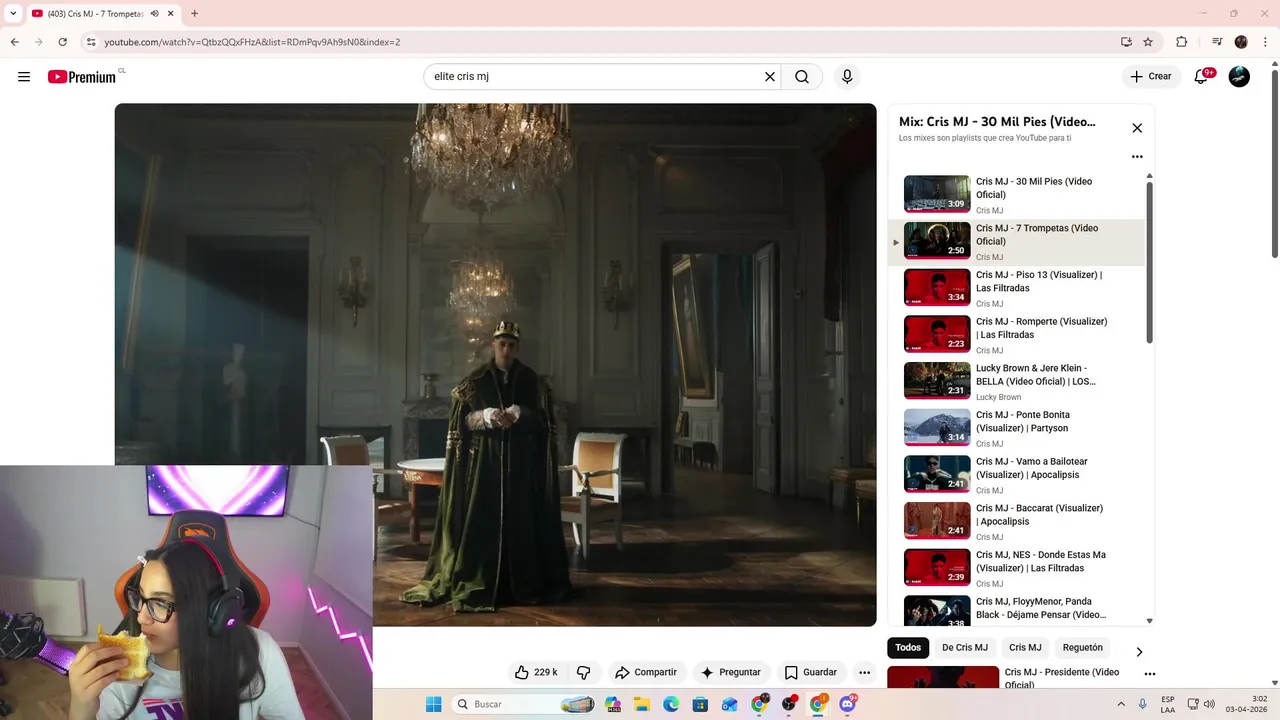The width and height of the screenshot is (1280, 720).
Task: Start voice search with the microphone
Action: 847,77
